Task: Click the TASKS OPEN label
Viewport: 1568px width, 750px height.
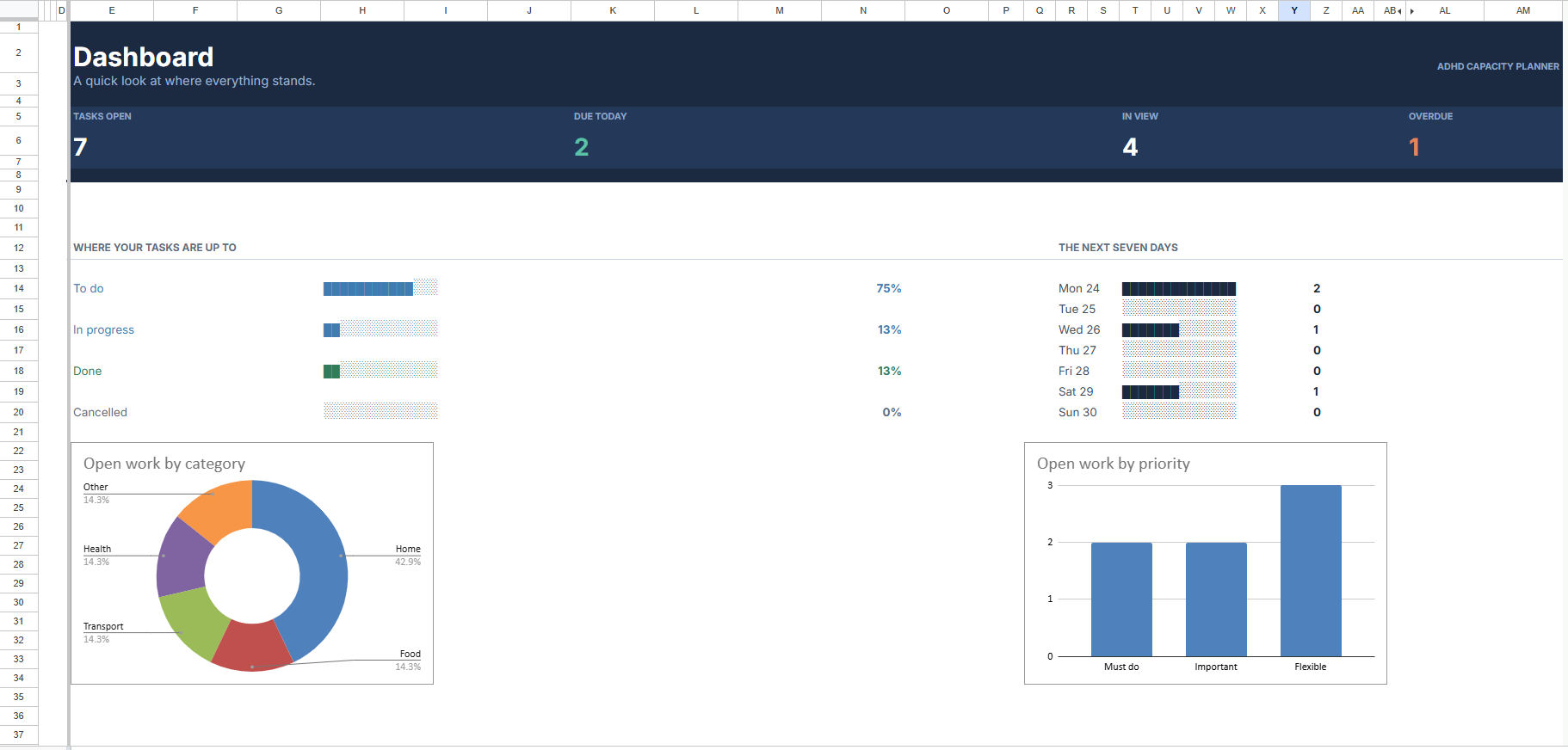Action: 102,116
